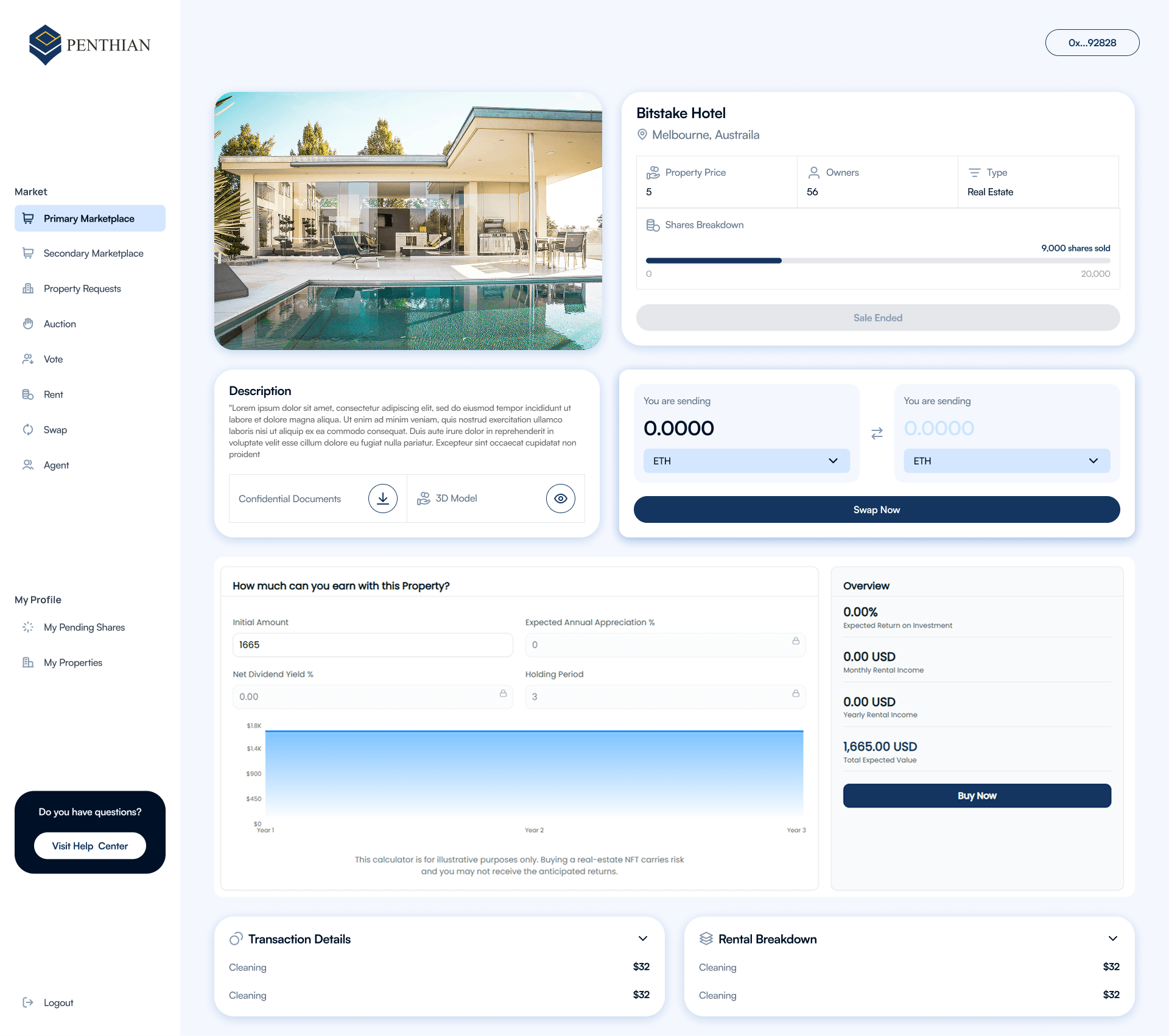This screenshot has height=1036, width=1169.
Task: Click the swap direction arrows between currency panels
Action: (x=877, y=433)
